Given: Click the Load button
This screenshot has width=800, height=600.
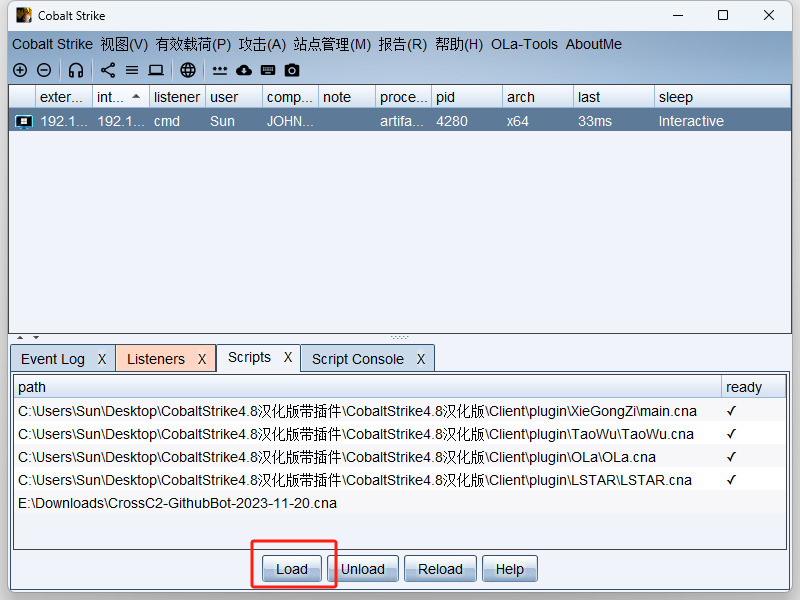Looking at the screenshot, I should click(292, 569).
